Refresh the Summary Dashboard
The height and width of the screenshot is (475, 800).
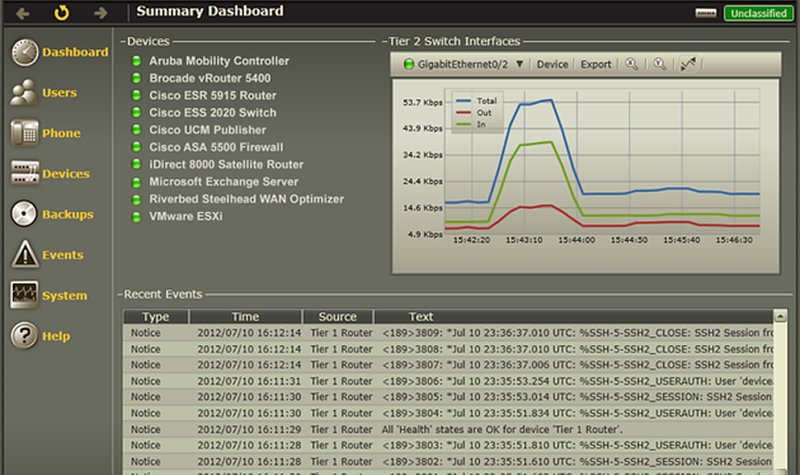61,12
